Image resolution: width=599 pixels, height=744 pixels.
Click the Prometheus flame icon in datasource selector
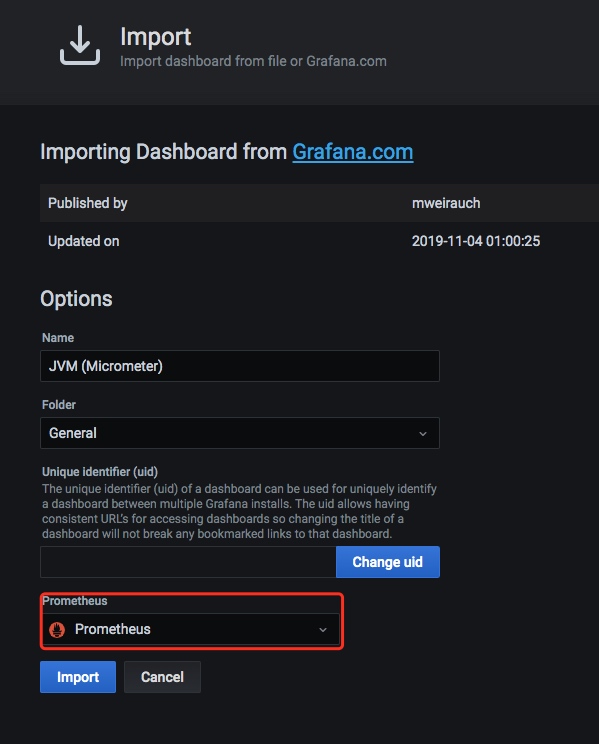(57, 629)
